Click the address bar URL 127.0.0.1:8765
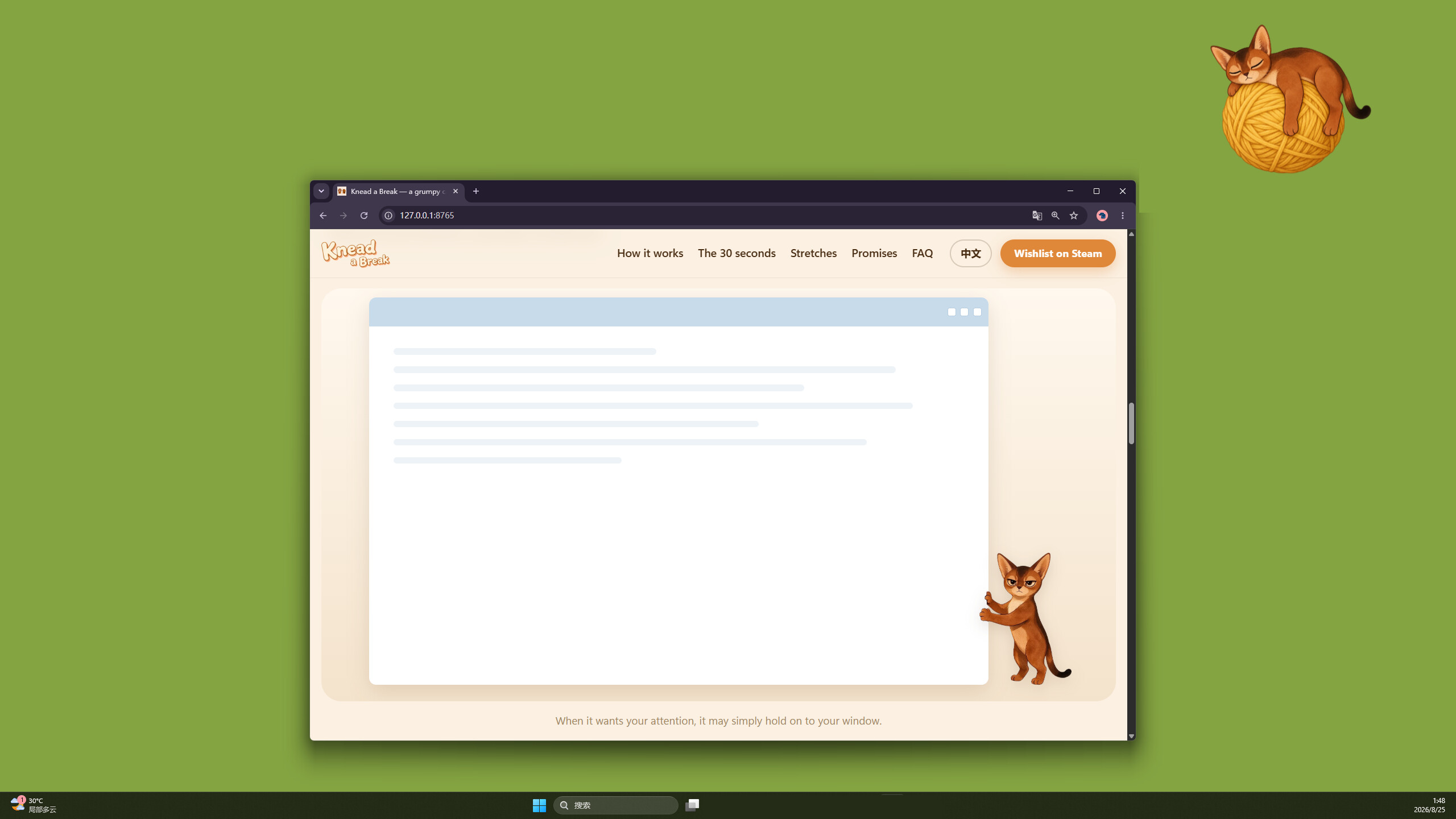Image resolution: width=1456 pixels, height=819 pixels. [x=427, y=216]
